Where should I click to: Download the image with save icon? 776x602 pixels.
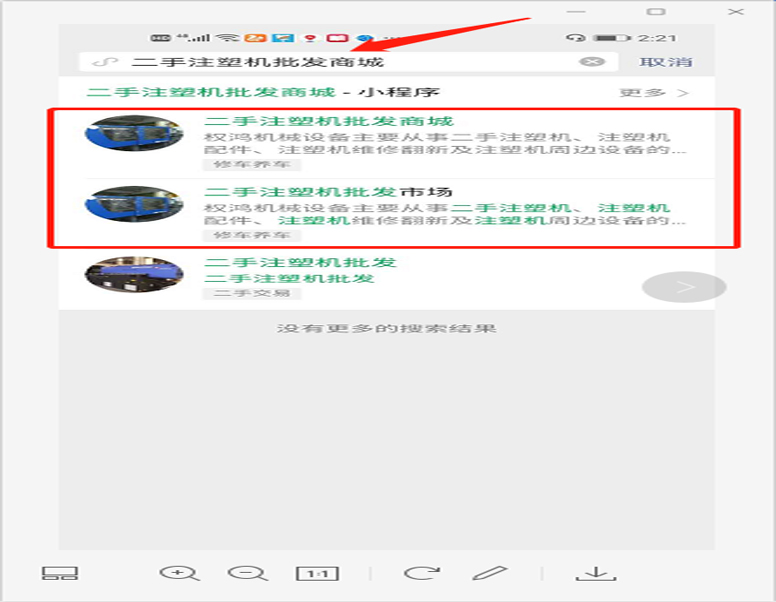pyautogui.click(x=596, y=573)
